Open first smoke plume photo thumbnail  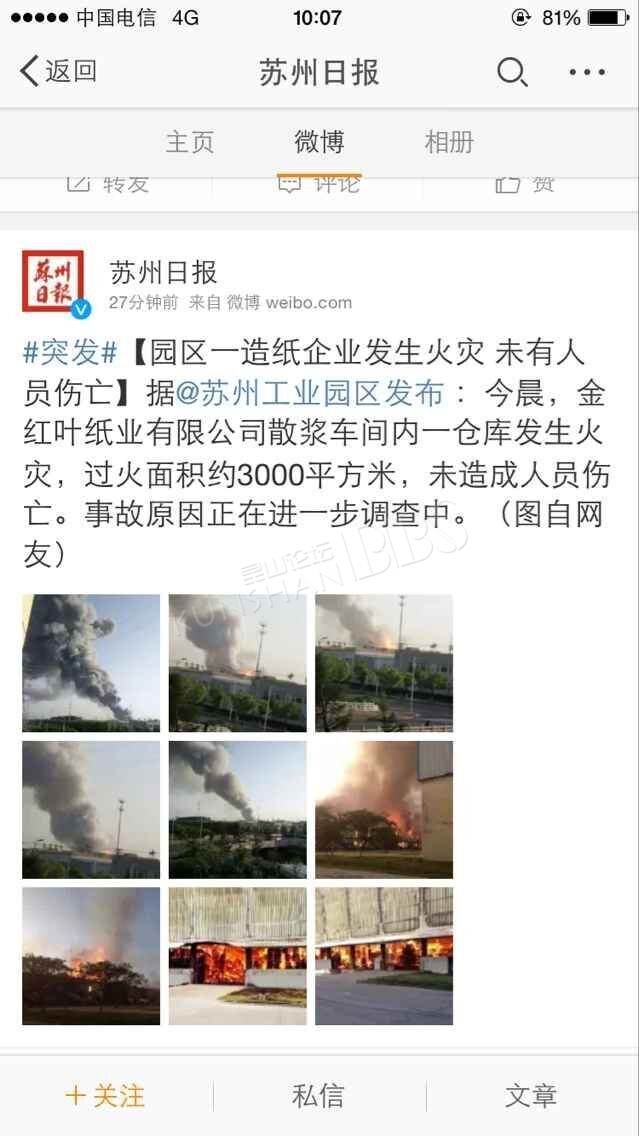pyautogui.click(x=91, y=663)
